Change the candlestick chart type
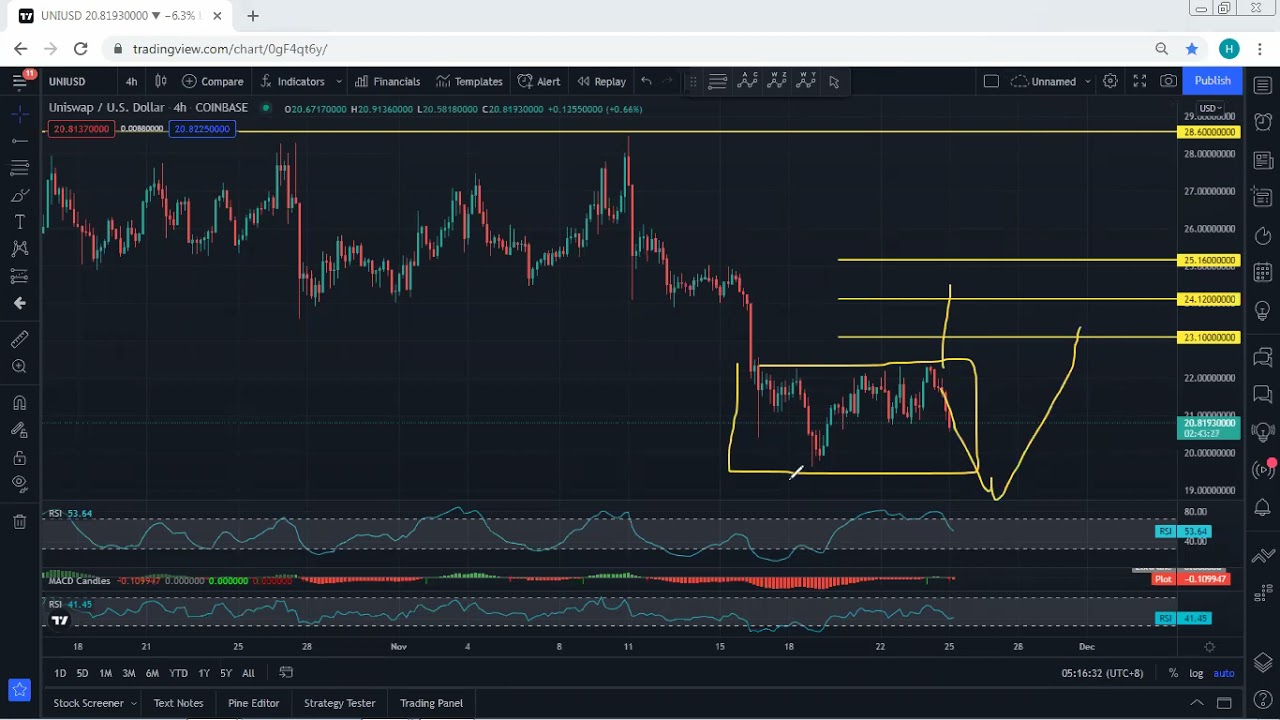The width and height of the screenshot is (1280, 720). pos(162,81)
